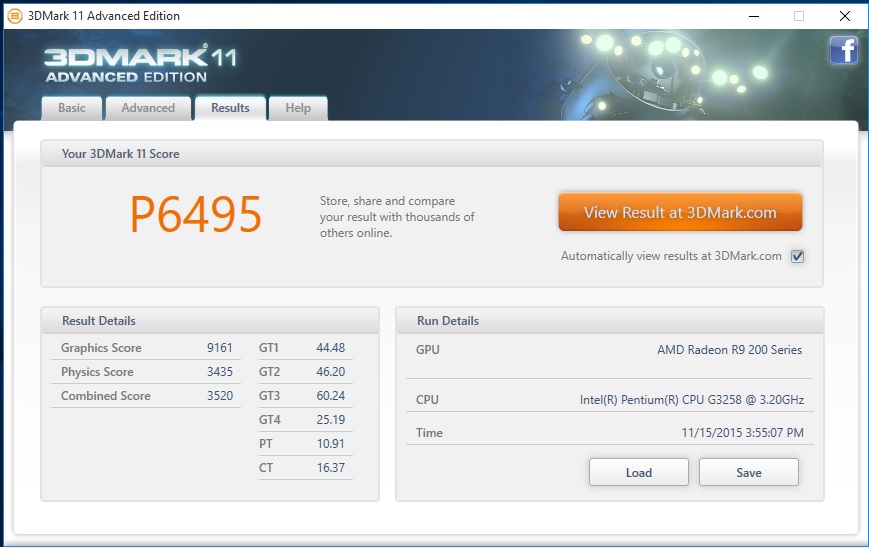Click the PT label
Screen dimensions: 869x548
(x=265, y=444)
